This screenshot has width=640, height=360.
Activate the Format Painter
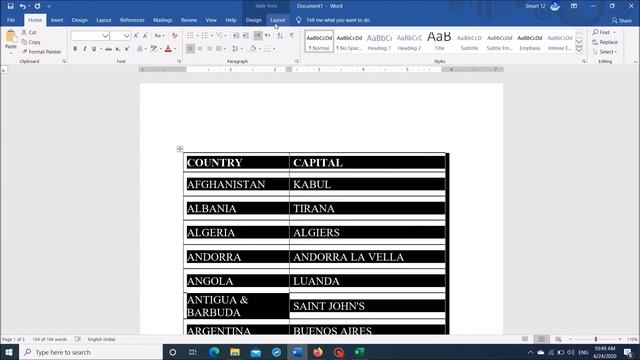coord(41,52)
